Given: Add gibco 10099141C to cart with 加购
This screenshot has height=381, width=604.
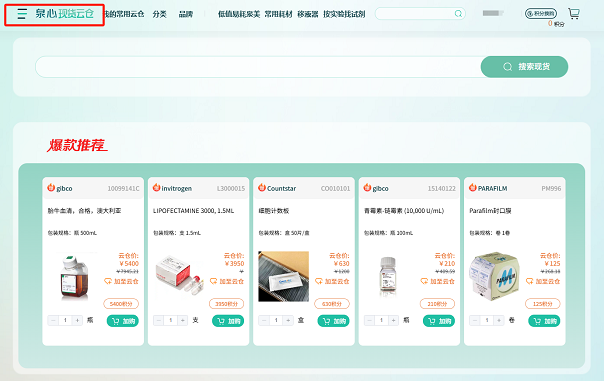Looking at the screenshot, I should pos(122,321).
